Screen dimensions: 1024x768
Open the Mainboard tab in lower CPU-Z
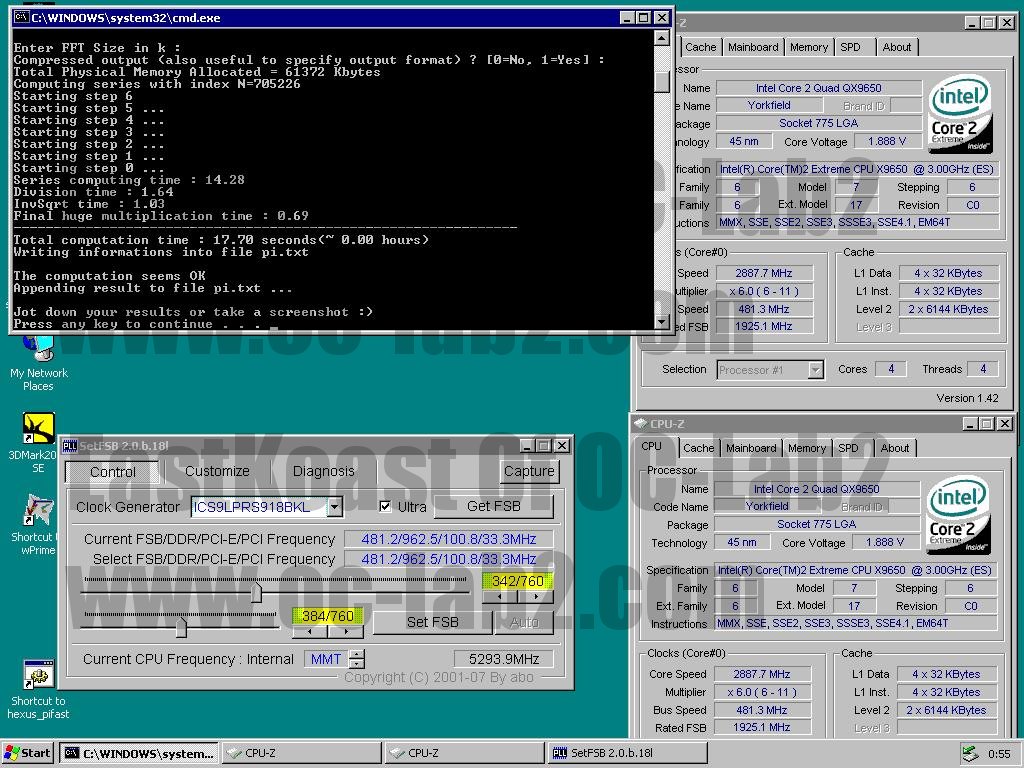coord(751,448)
